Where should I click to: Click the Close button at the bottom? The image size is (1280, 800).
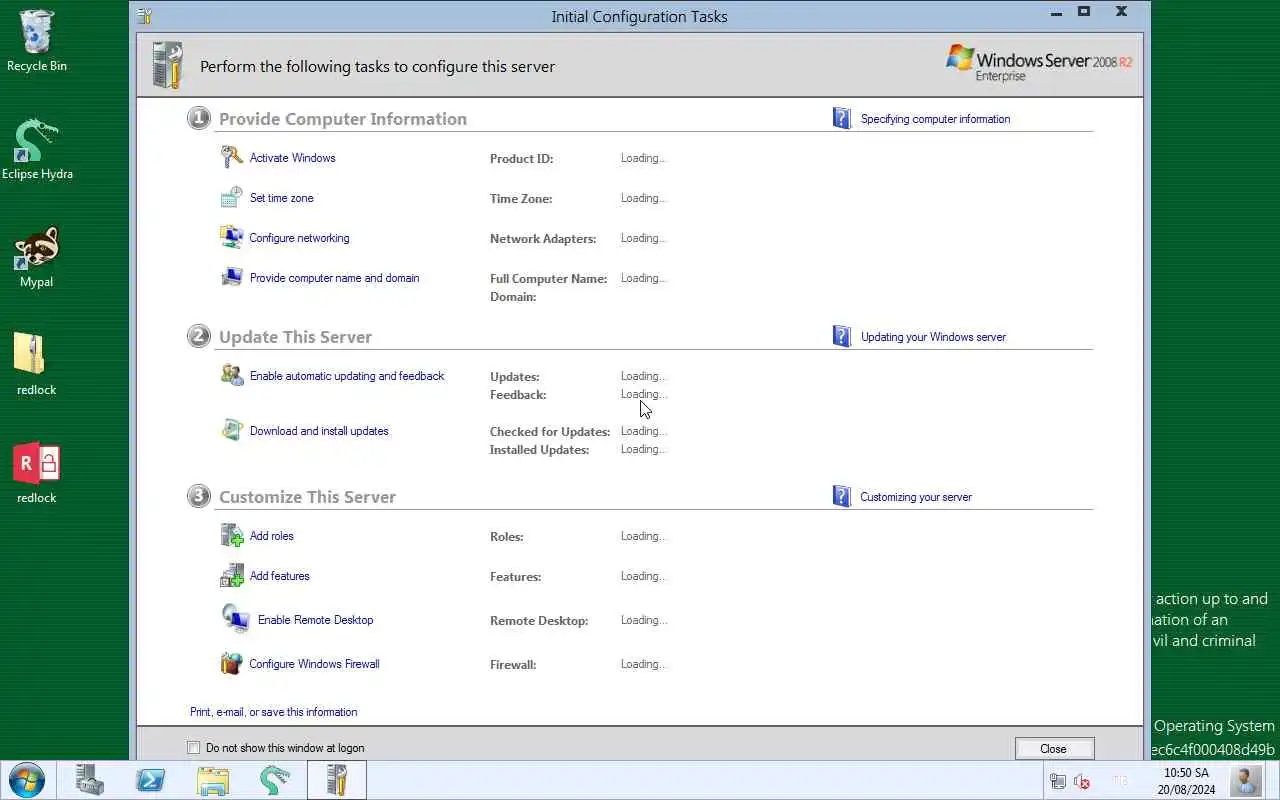tap(1054, 748)
